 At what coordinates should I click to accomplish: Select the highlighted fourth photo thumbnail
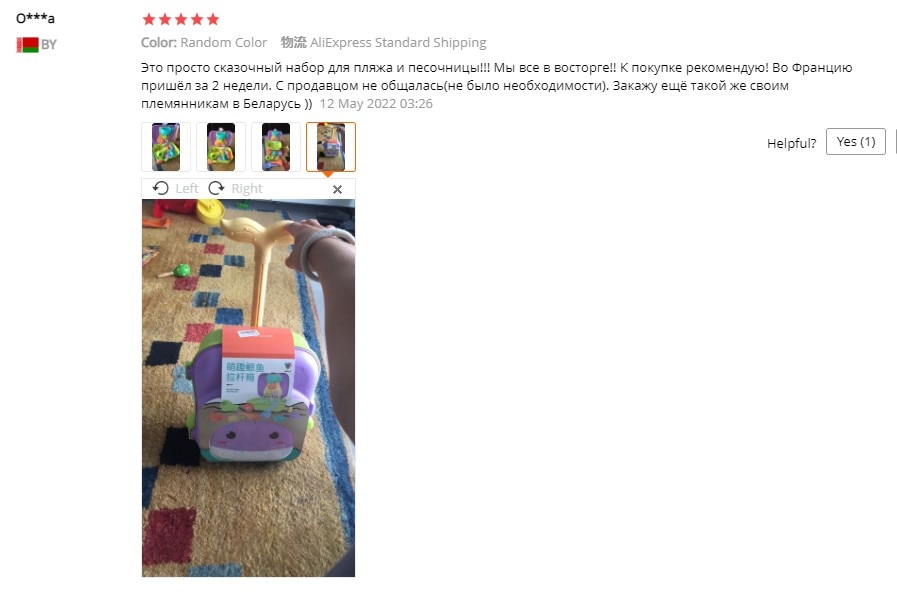[331, 147]
